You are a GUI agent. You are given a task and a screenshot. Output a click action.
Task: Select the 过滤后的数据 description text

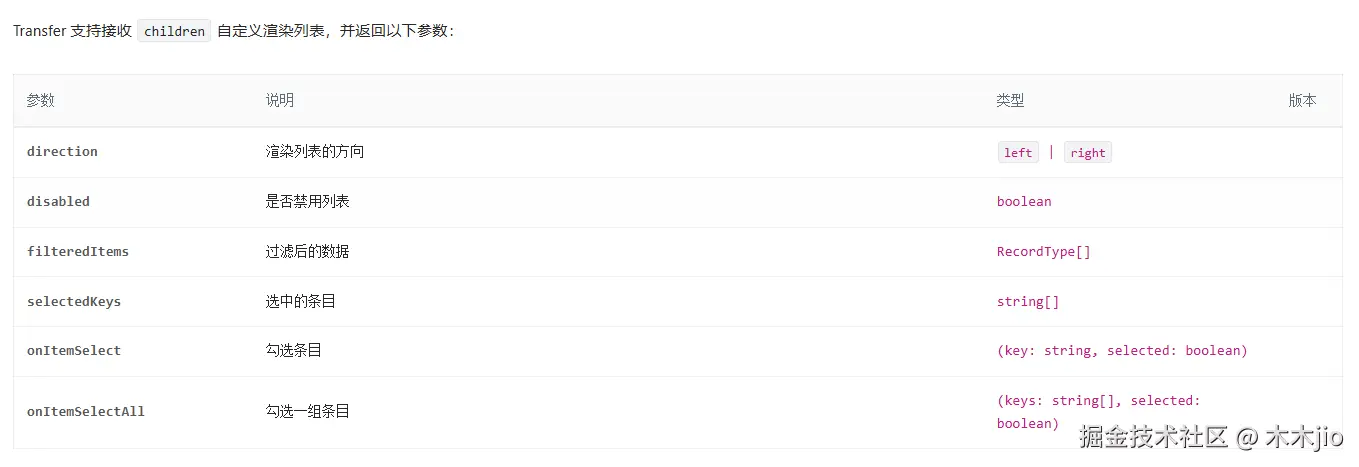(x=308, y=252)
